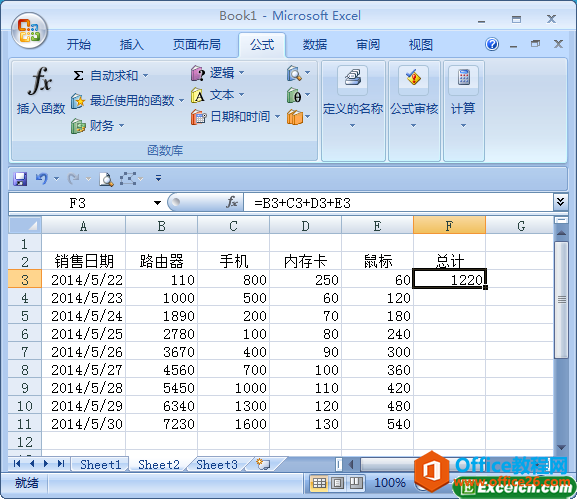Open More Functions books icon
577x499 pixels.
295,117
